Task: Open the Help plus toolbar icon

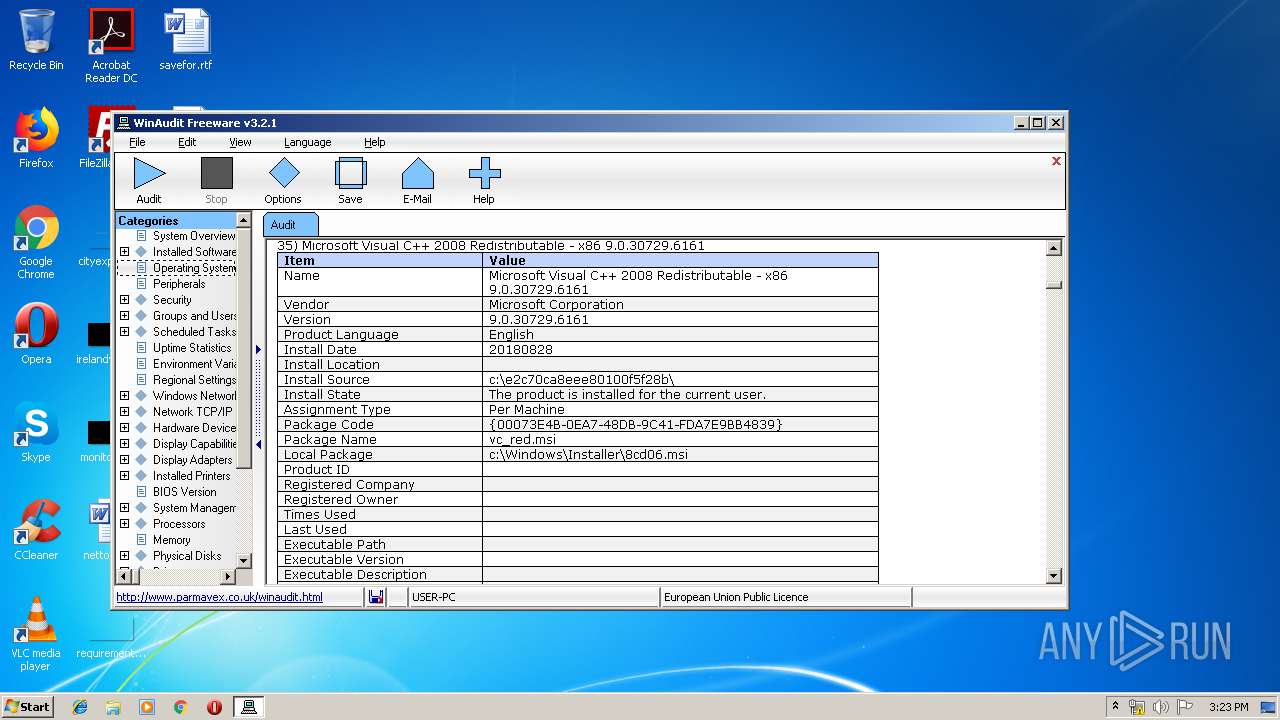Action: point(484,180)
